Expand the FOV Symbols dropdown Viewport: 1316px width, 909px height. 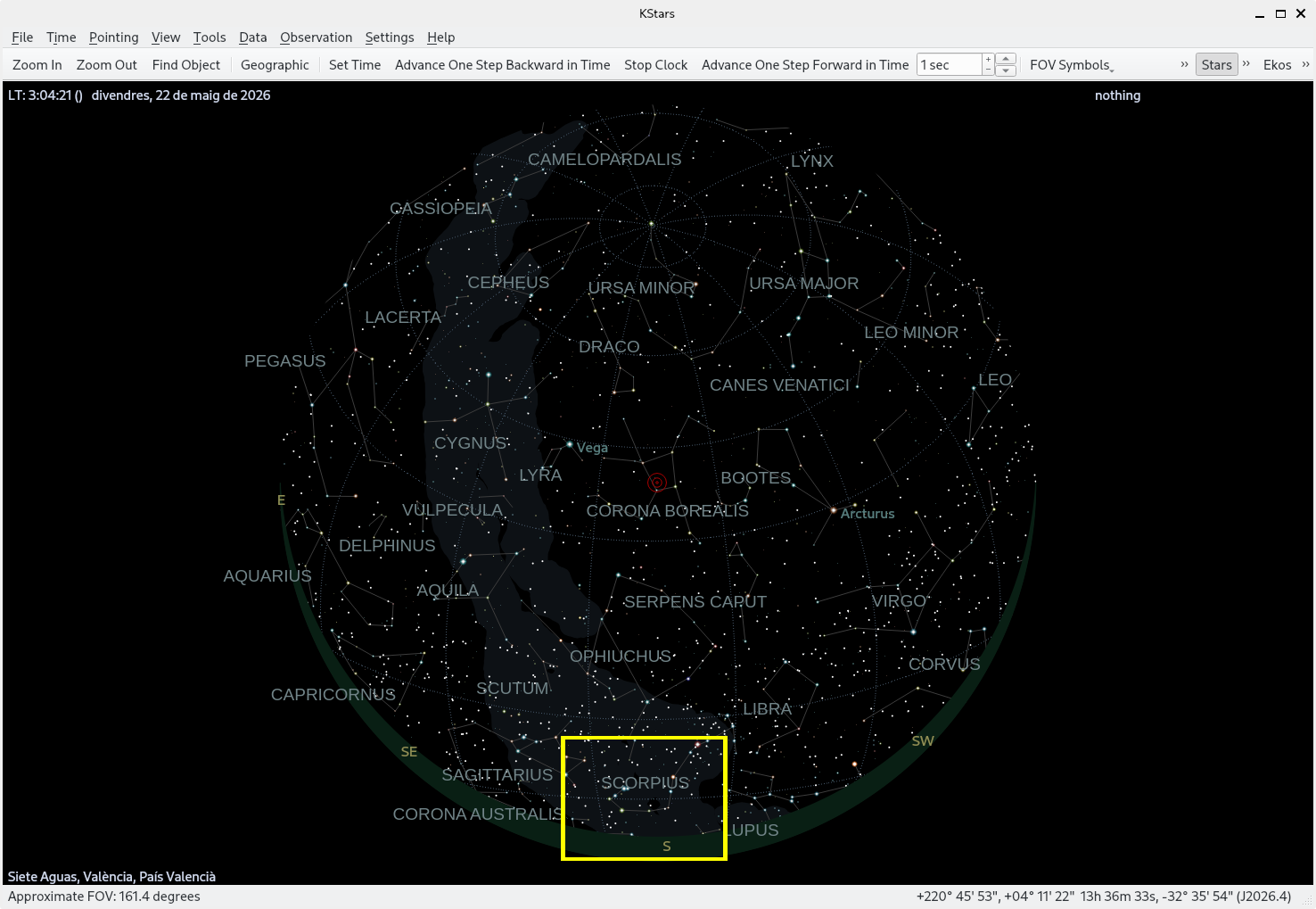1072,65
